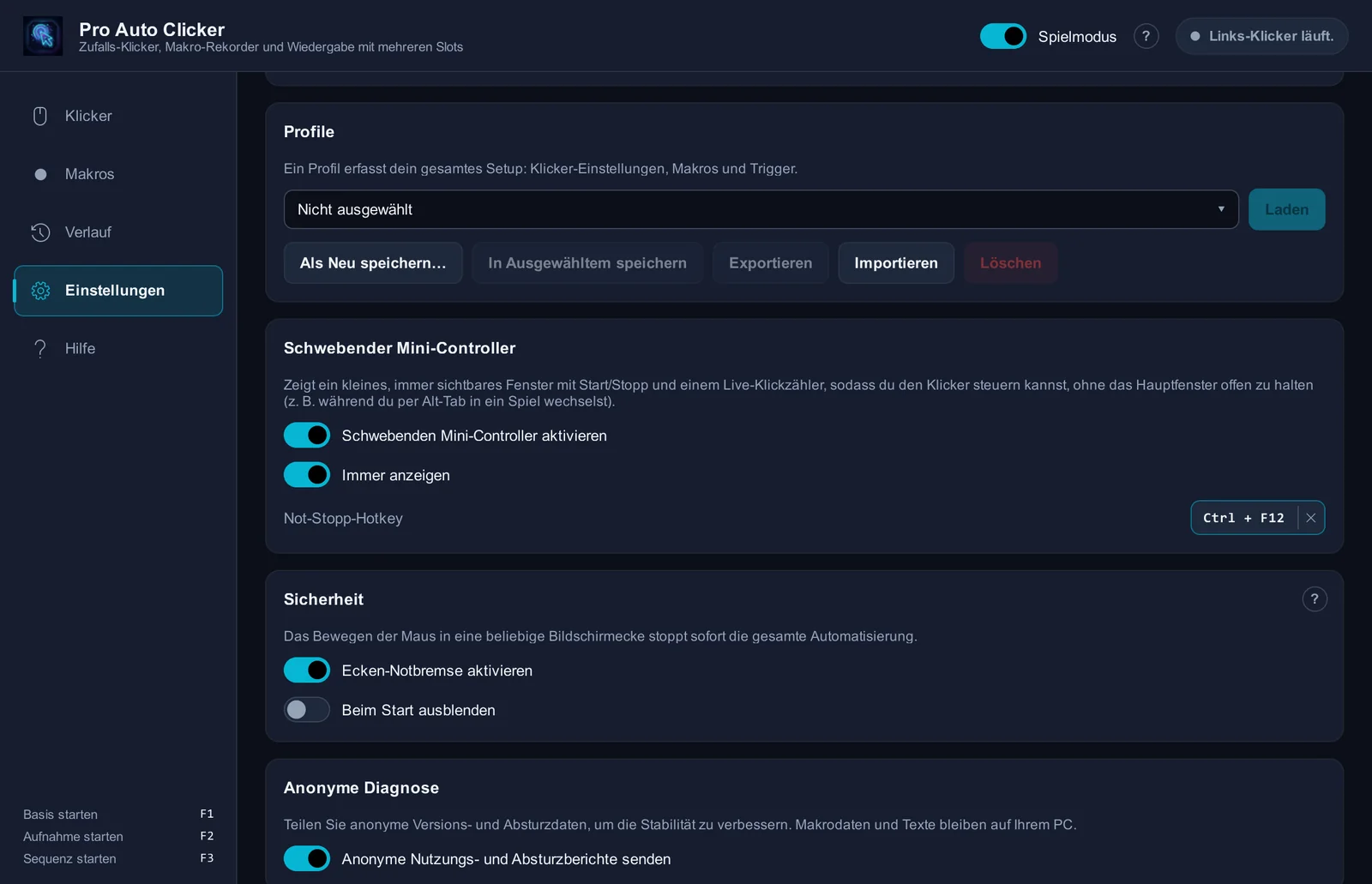Click the Importieren profile button
The width and height of the screenshot is (1372, 884).
896,263
